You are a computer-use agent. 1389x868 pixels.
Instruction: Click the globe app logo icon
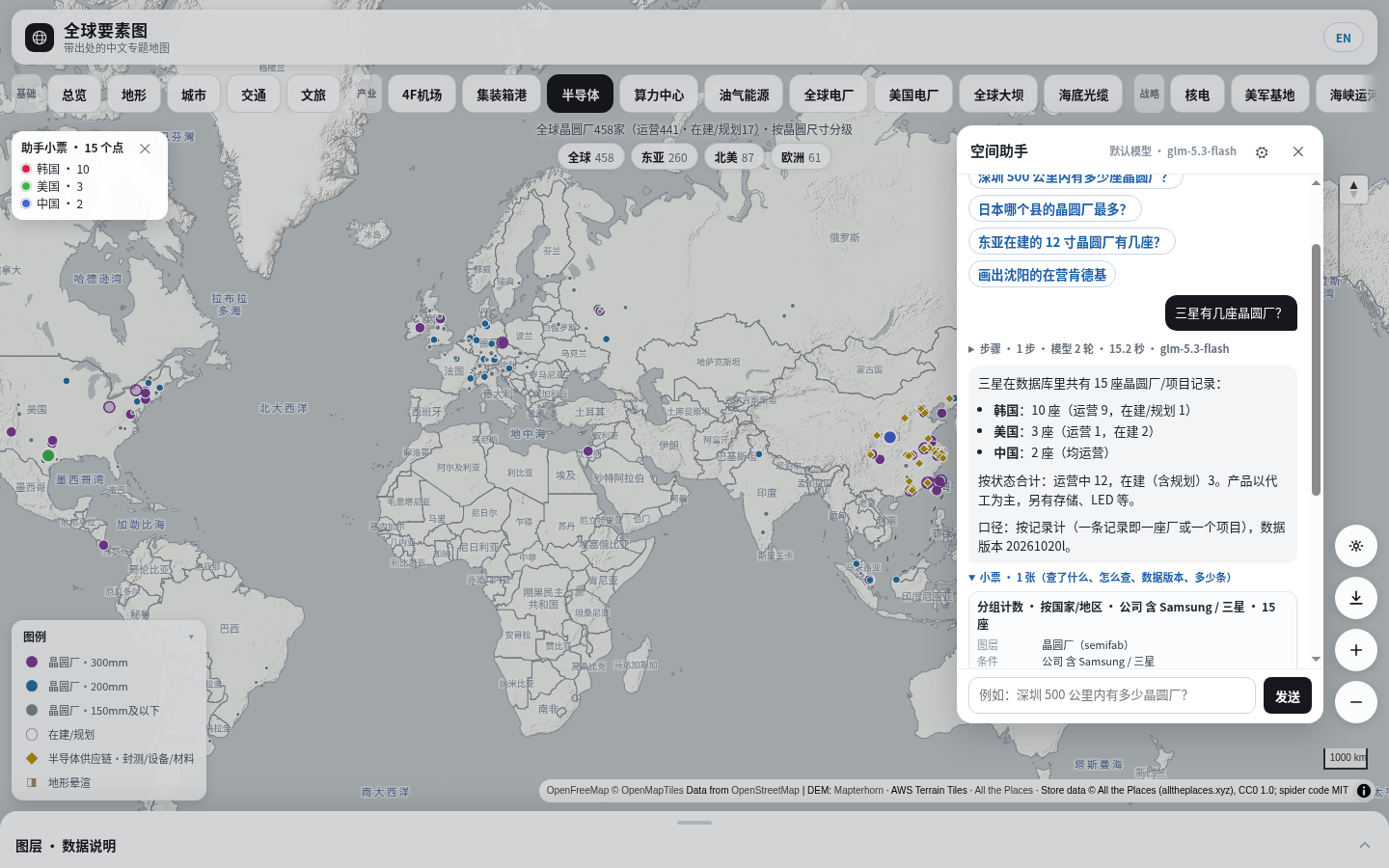(40, 38)
